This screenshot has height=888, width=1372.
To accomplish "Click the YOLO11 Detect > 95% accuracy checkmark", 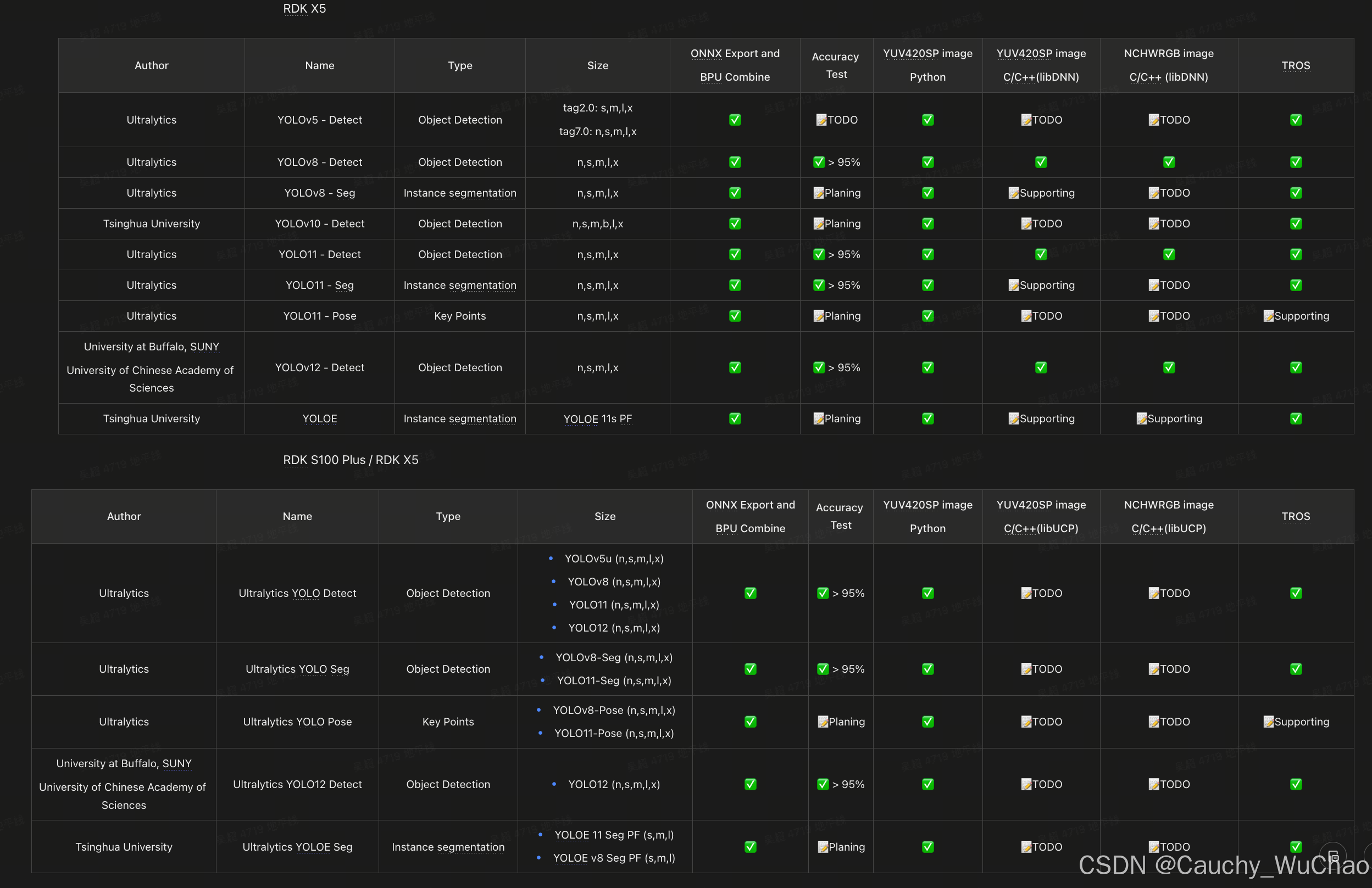I will [x=819, y=254].
